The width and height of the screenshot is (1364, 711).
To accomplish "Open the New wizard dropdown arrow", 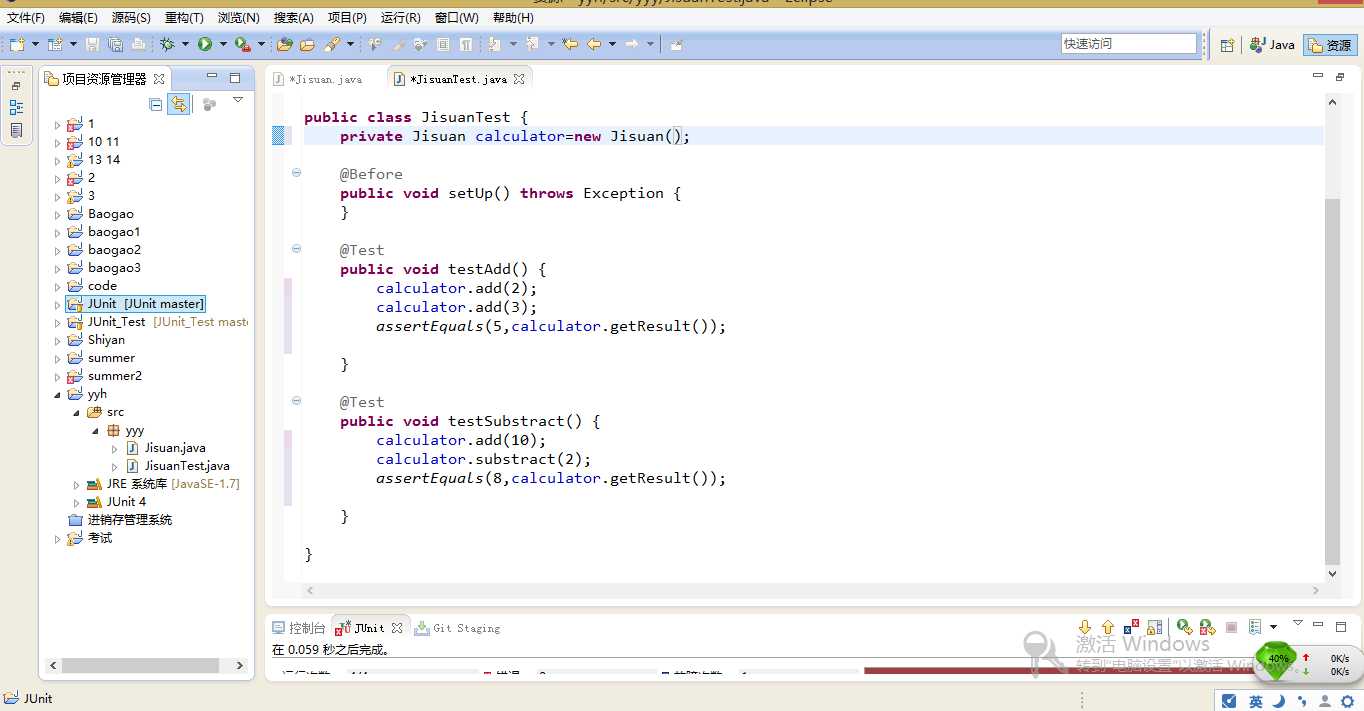I will pos(35,44).
